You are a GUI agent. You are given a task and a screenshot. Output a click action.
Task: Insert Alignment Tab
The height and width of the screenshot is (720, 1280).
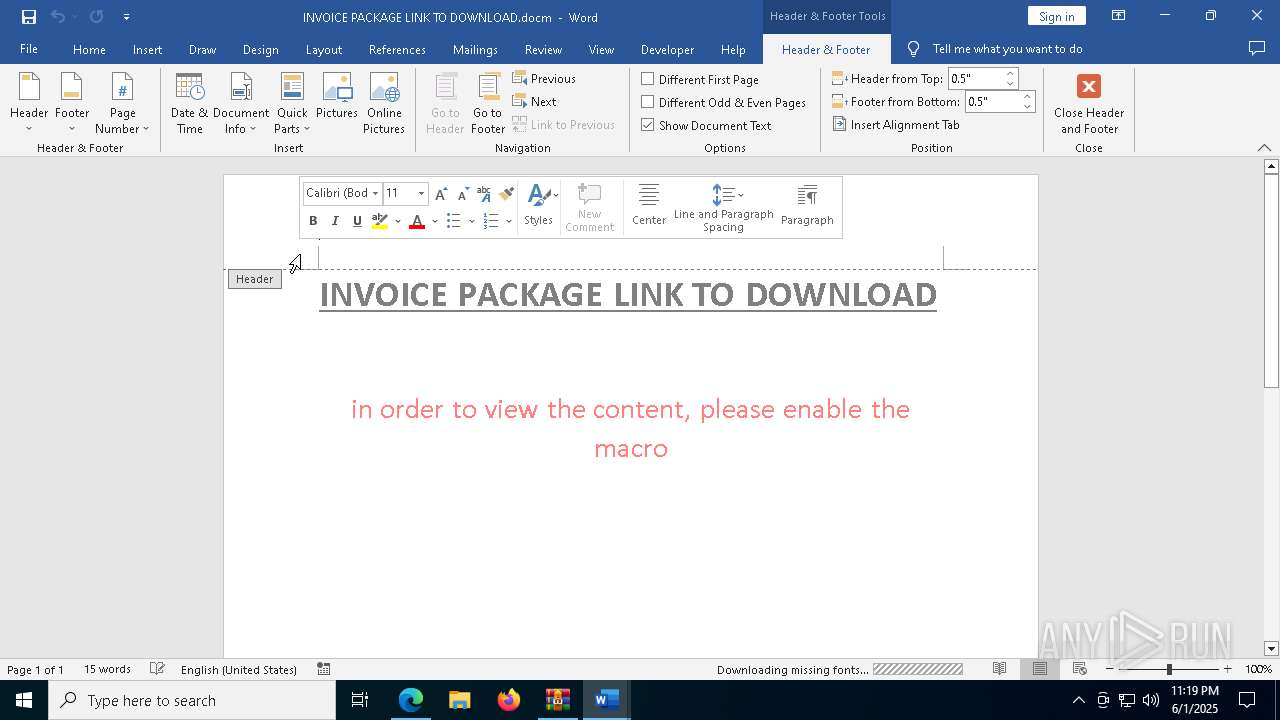pyautogui.click(x=896, y=124)
